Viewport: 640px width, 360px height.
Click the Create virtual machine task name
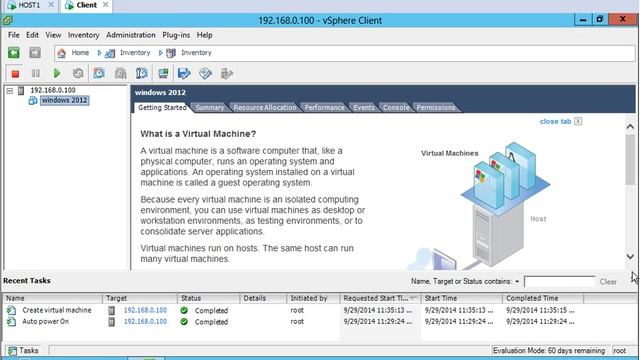tap(57, 310)
